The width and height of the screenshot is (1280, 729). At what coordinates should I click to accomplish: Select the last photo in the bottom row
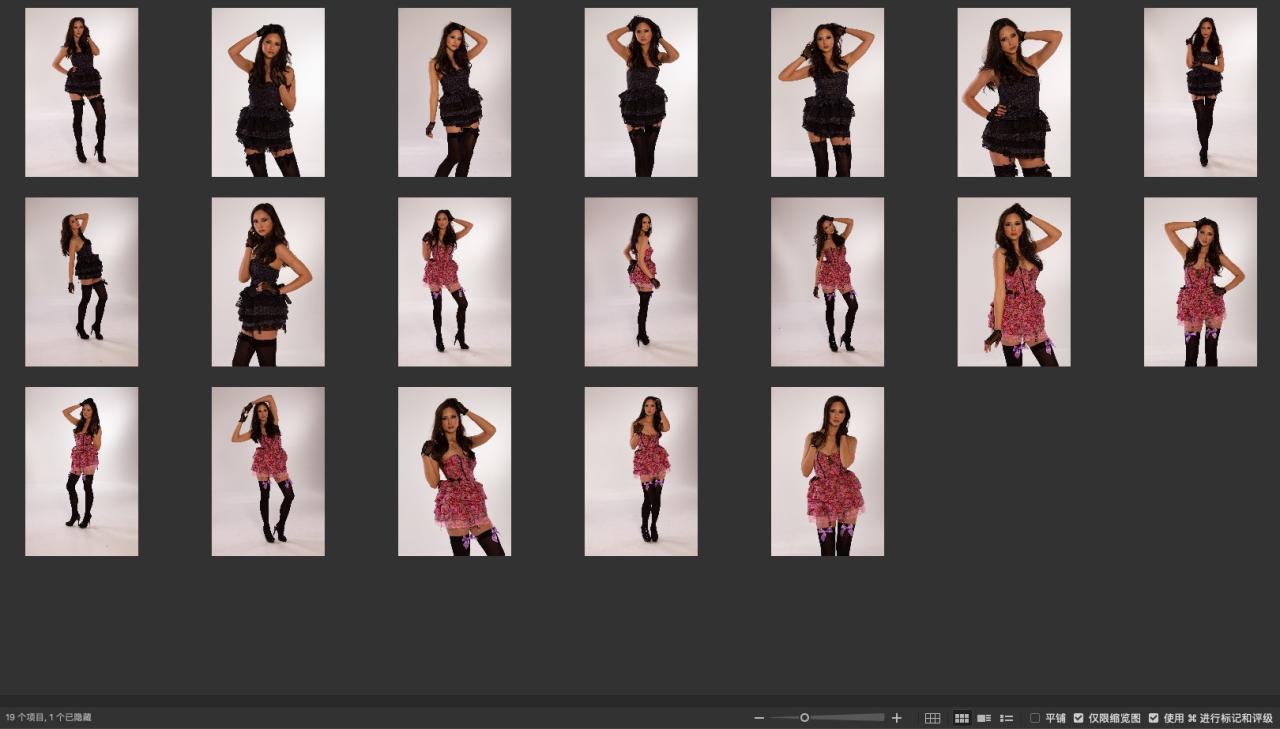(x=827, y=471)
